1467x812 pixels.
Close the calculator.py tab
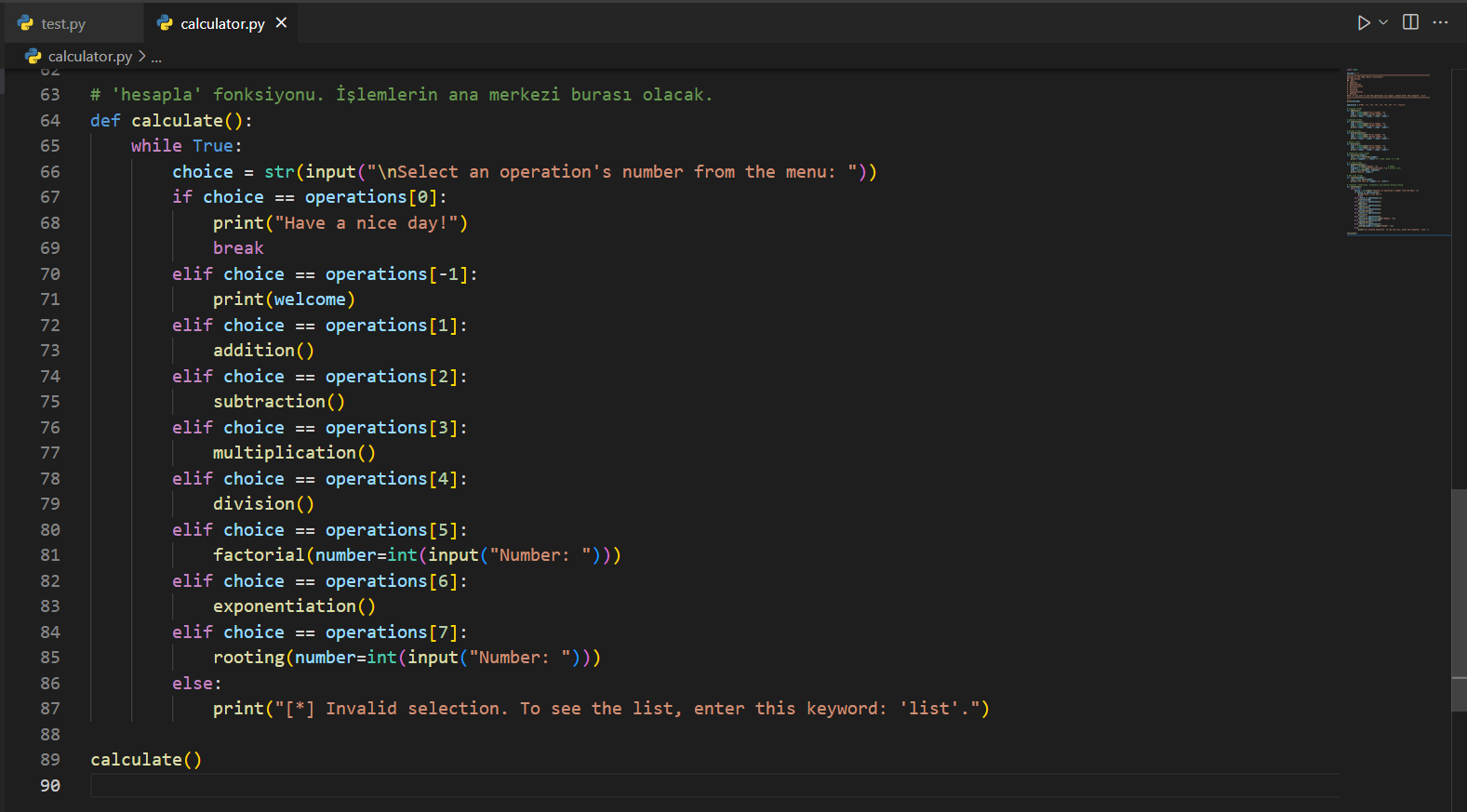pos(281,22)
